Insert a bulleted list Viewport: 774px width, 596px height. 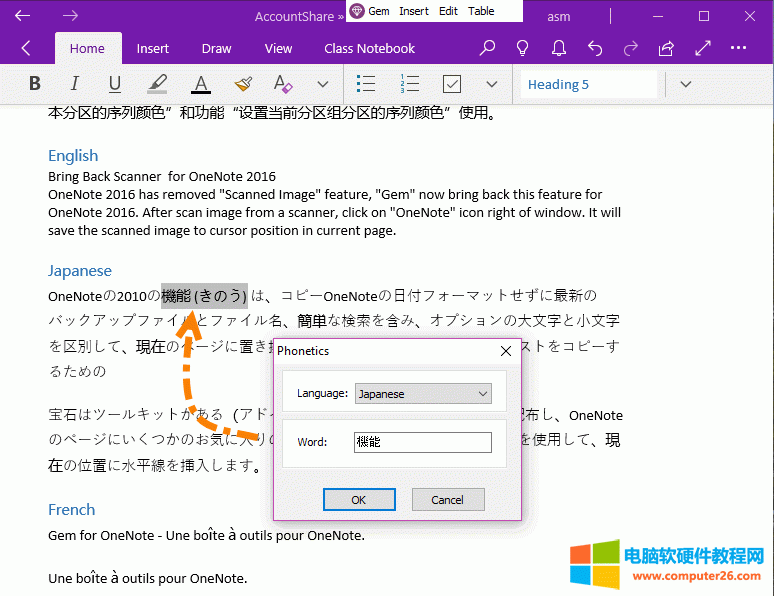pyautogui.click(x=367, y=84)
